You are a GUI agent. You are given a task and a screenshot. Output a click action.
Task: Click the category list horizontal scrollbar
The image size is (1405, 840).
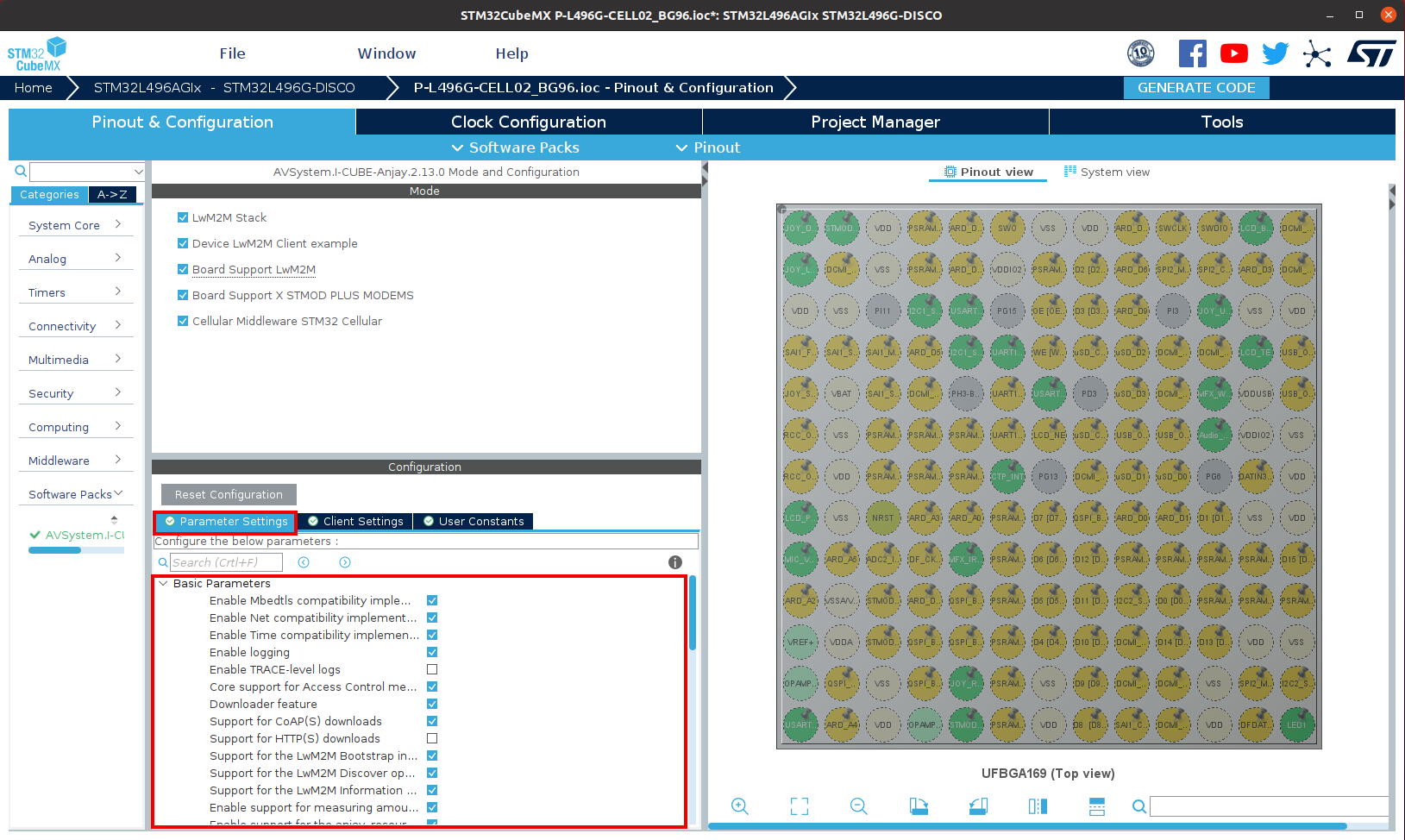pyautogui.click(x=54, y=550)
